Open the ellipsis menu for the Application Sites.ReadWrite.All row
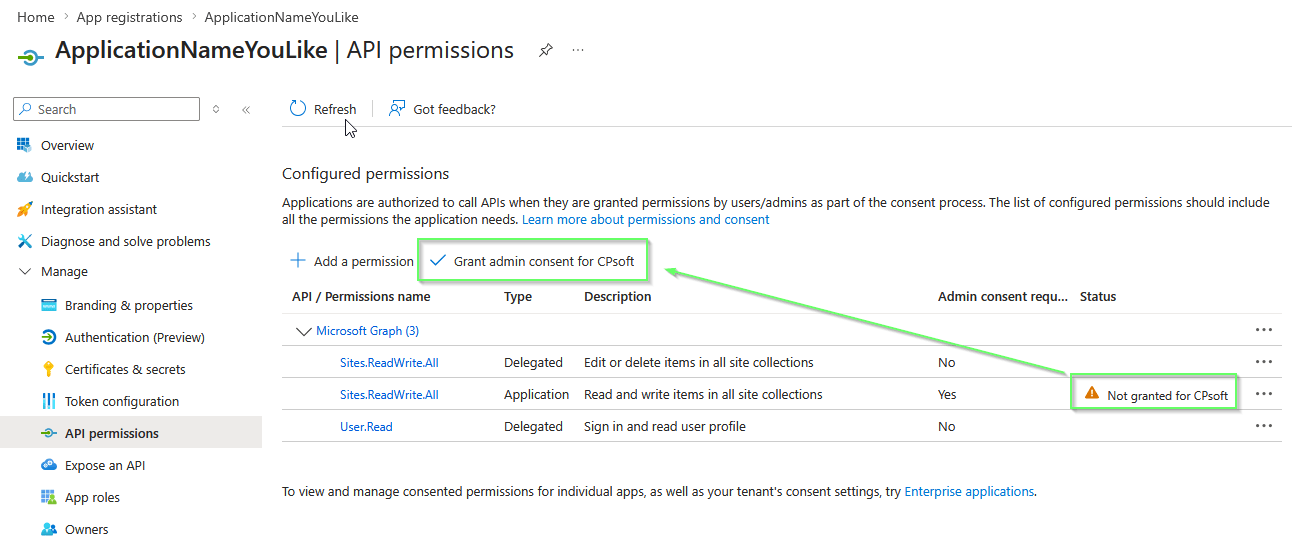The width and height of the screenshot is (1292, 549). click(1264, 394)
